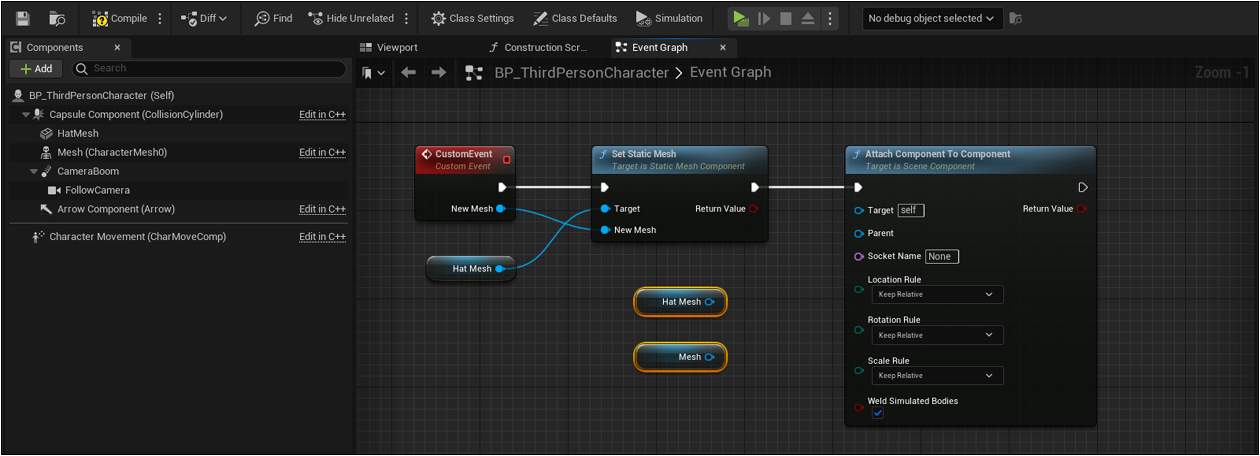This screenshot has width=1260, height=456.
Task: Open the debug object selector dropdown
Action: coord(932,18)
